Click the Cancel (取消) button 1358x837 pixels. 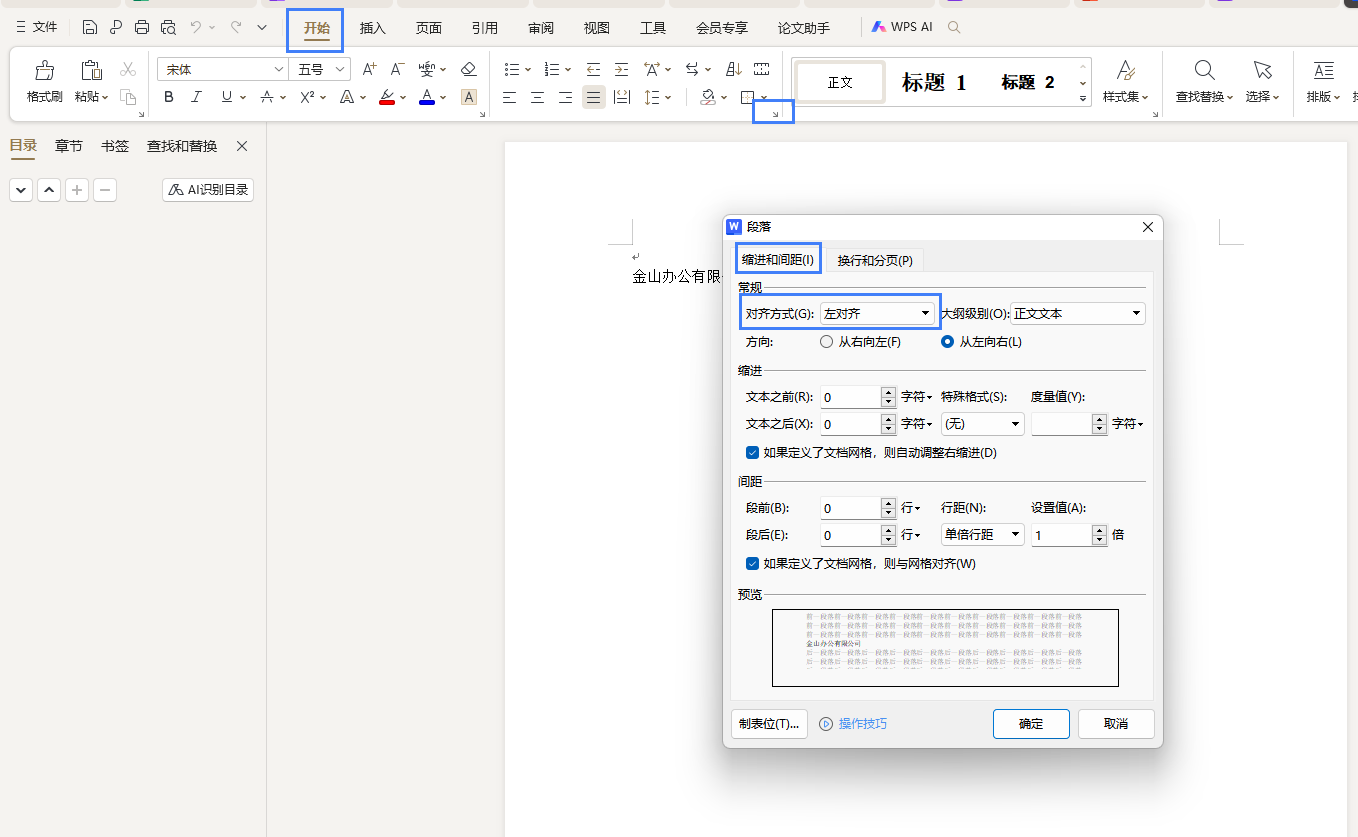1116,724
